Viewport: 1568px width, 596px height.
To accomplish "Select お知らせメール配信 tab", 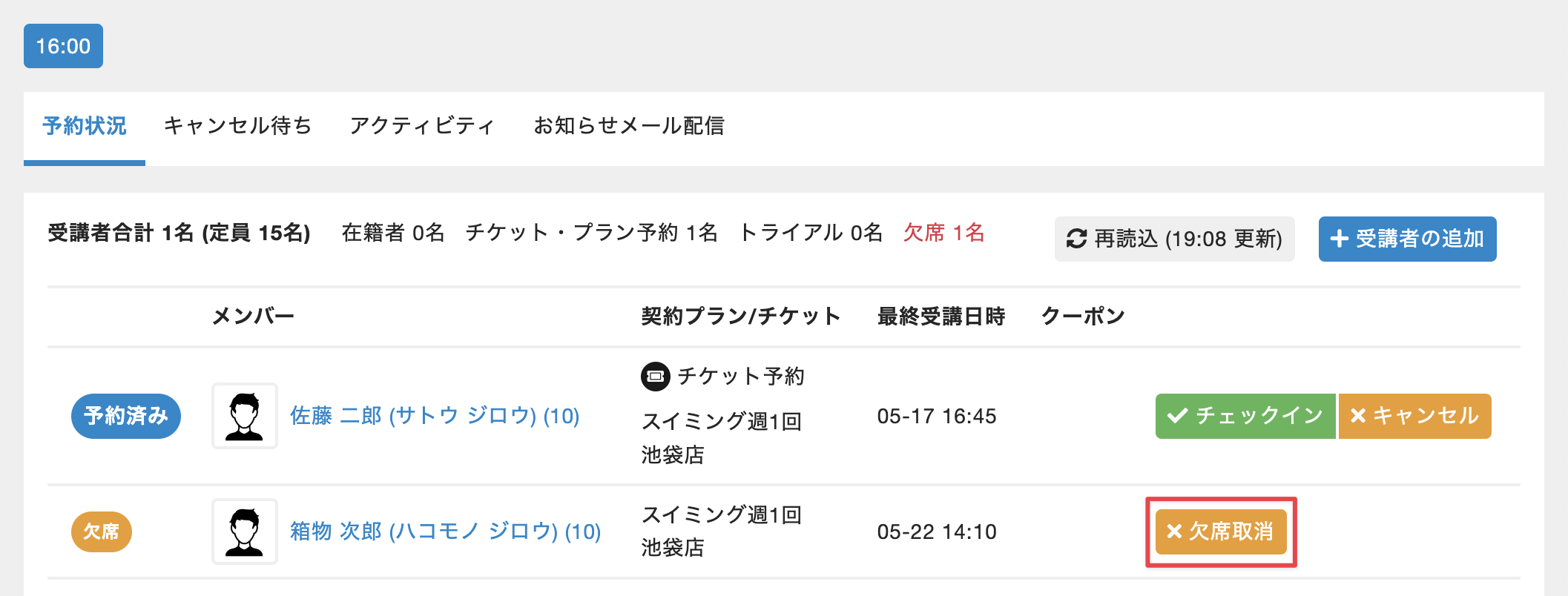I will tap(629, 126).
